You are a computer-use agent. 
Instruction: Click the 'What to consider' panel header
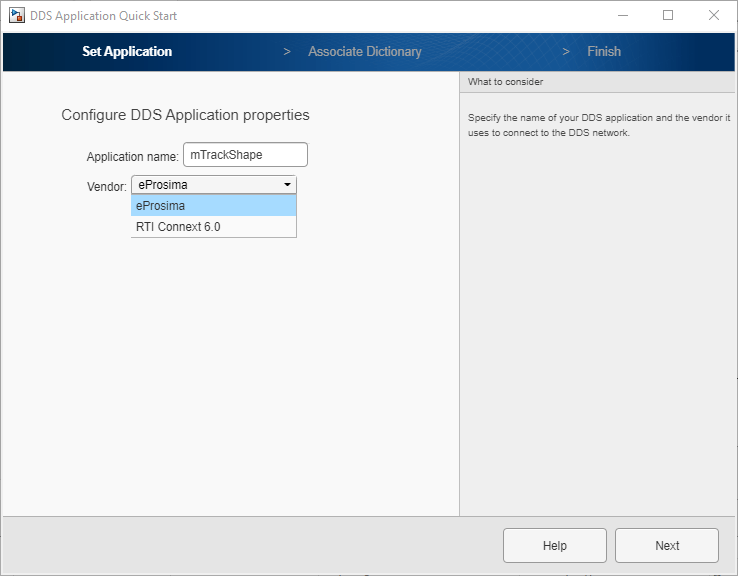(x=597, y=82)
